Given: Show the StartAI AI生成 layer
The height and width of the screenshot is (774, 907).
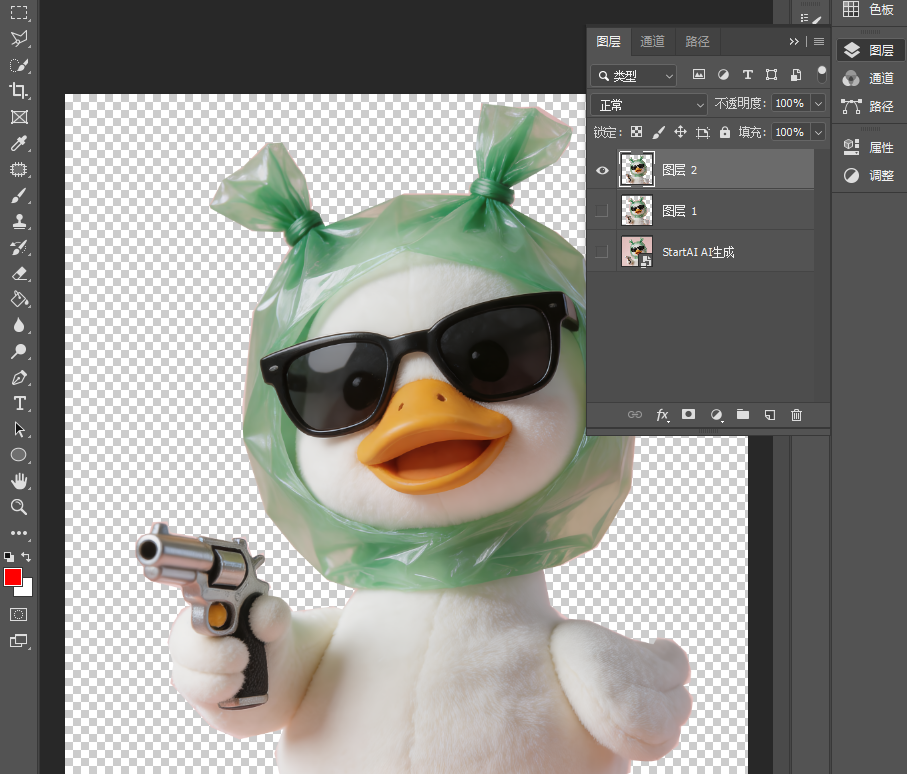Looking at the screenshot, I should point(602,252).
